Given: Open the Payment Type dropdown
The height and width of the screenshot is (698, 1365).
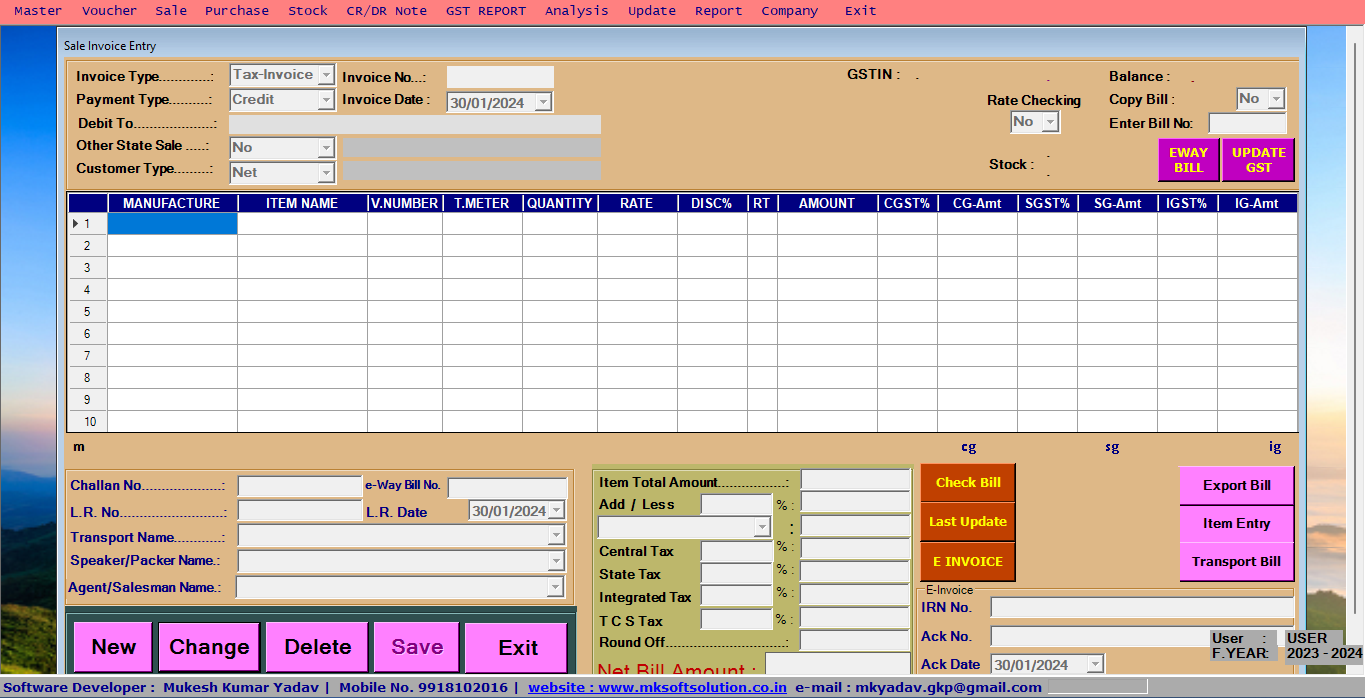Looking at the screenshot, I should pyautogui.click(x=327, y=99).
